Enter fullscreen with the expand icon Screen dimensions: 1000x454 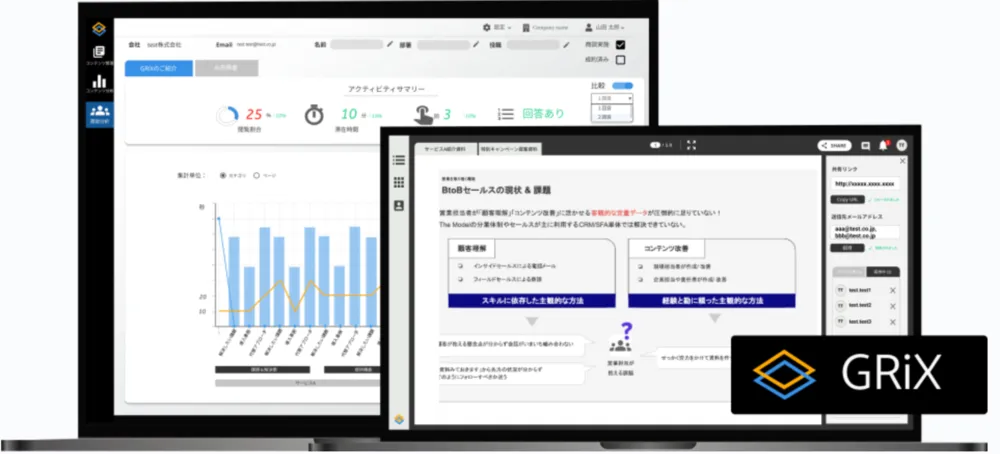(x=691, y=145)
